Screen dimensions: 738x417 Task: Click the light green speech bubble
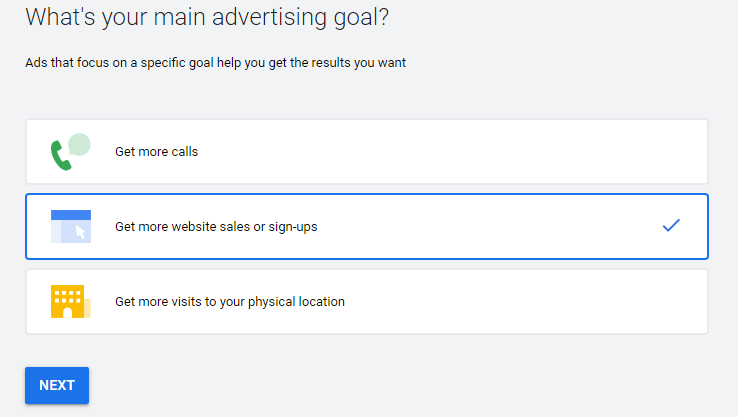pos(80,145)
